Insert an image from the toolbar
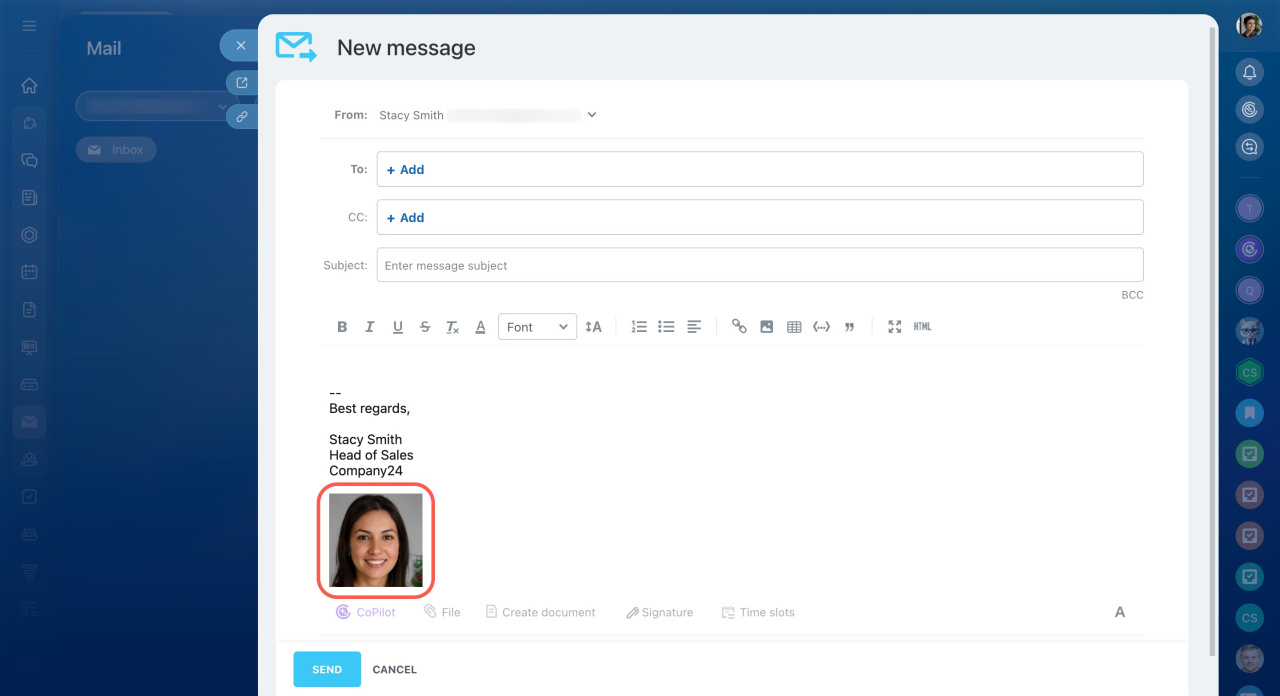 click(767, 327)
